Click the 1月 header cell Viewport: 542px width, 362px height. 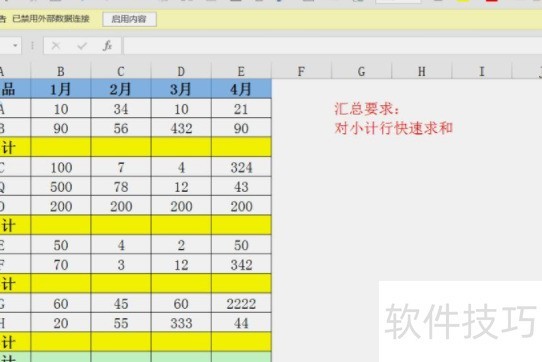(x=61, y=89)
